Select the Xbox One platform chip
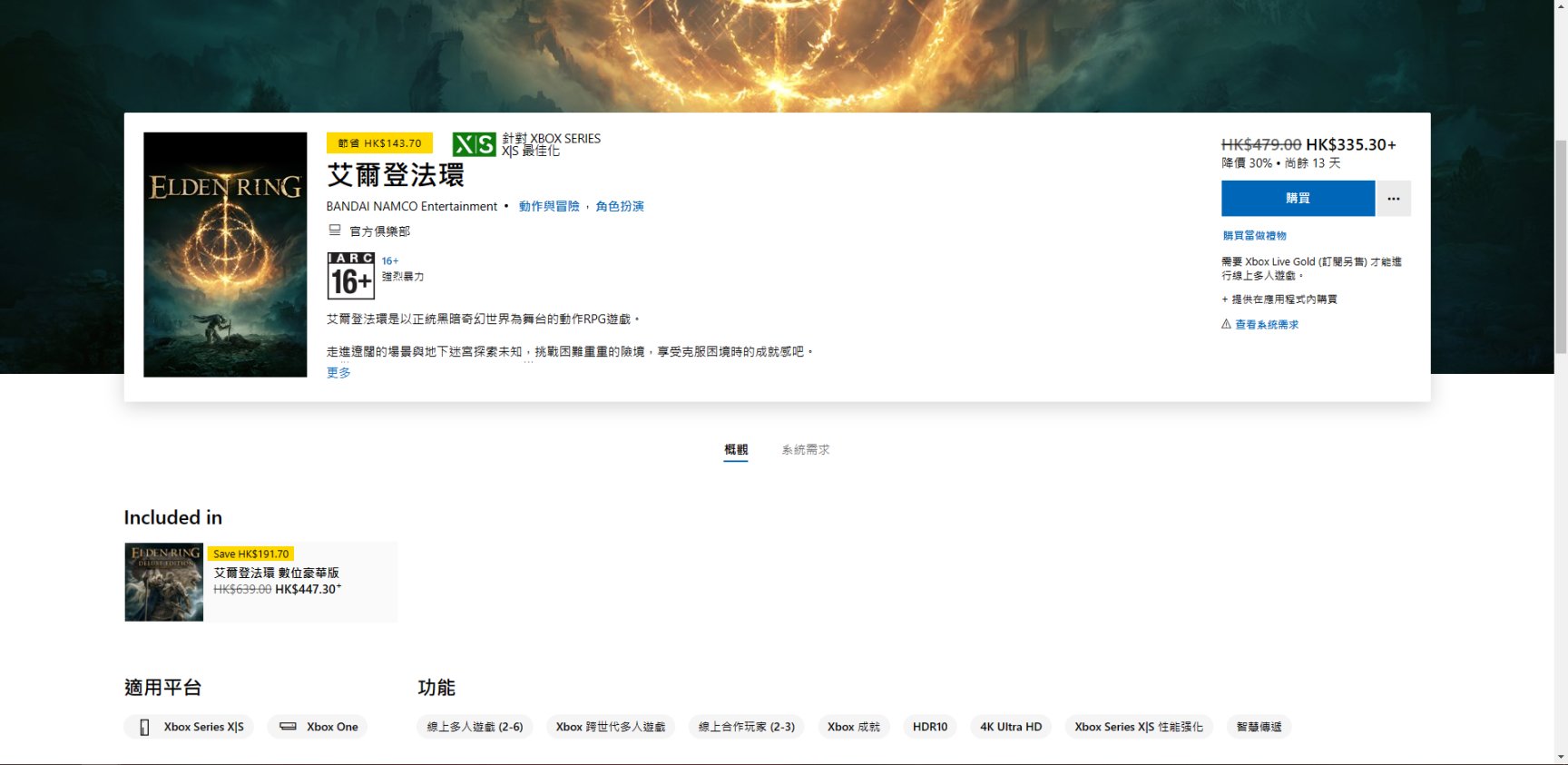The height and width of the screenshot is (765, 1568). (318, 727)
